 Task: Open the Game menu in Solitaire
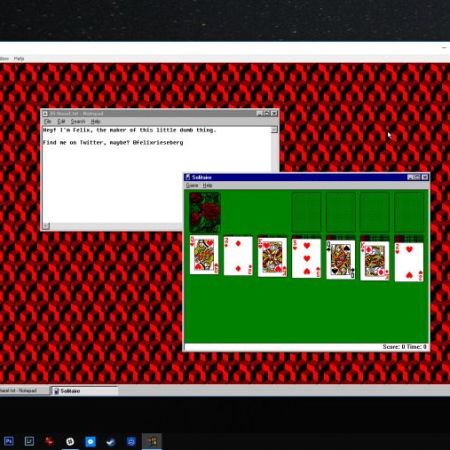[192, 185]
